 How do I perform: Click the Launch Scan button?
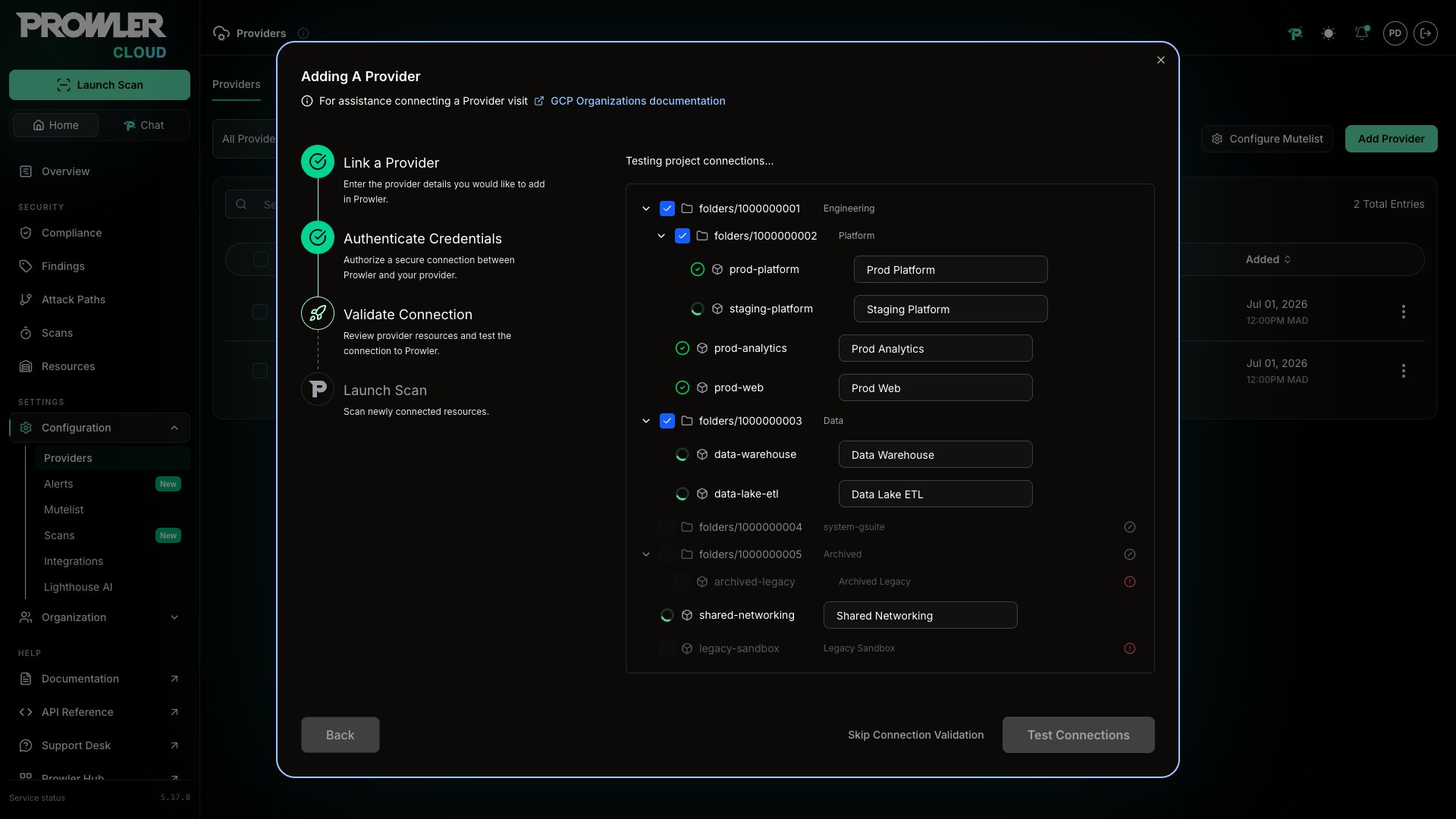coord(99,85)
